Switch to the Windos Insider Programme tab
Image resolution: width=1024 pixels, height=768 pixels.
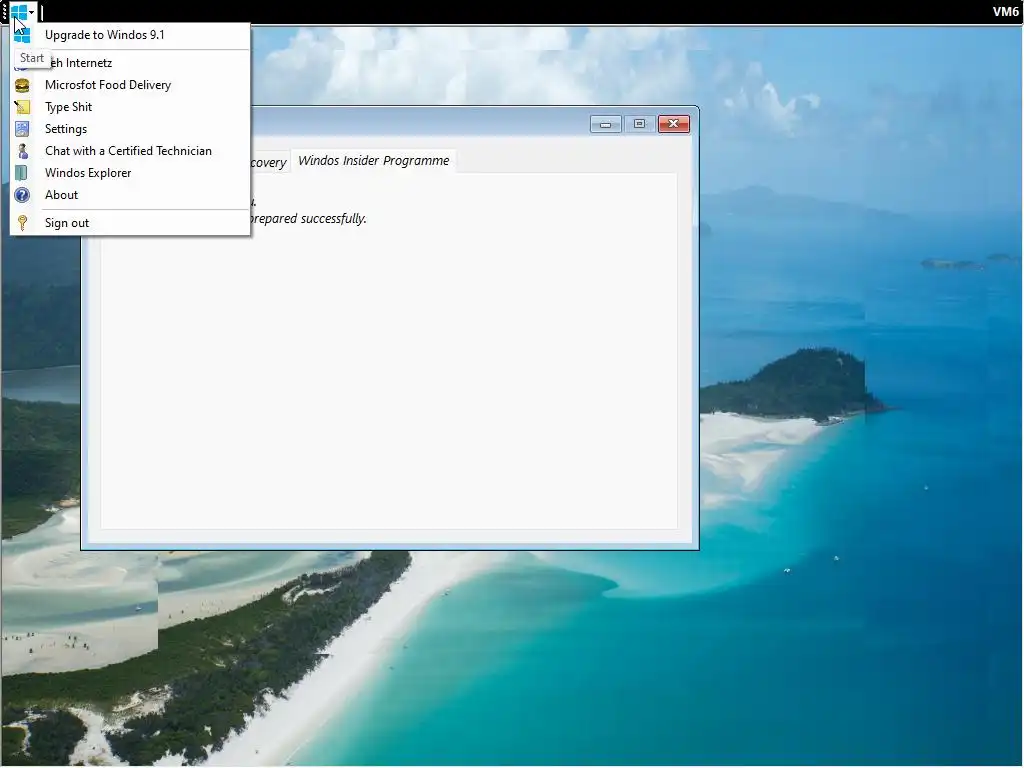[x=374, y=161]
